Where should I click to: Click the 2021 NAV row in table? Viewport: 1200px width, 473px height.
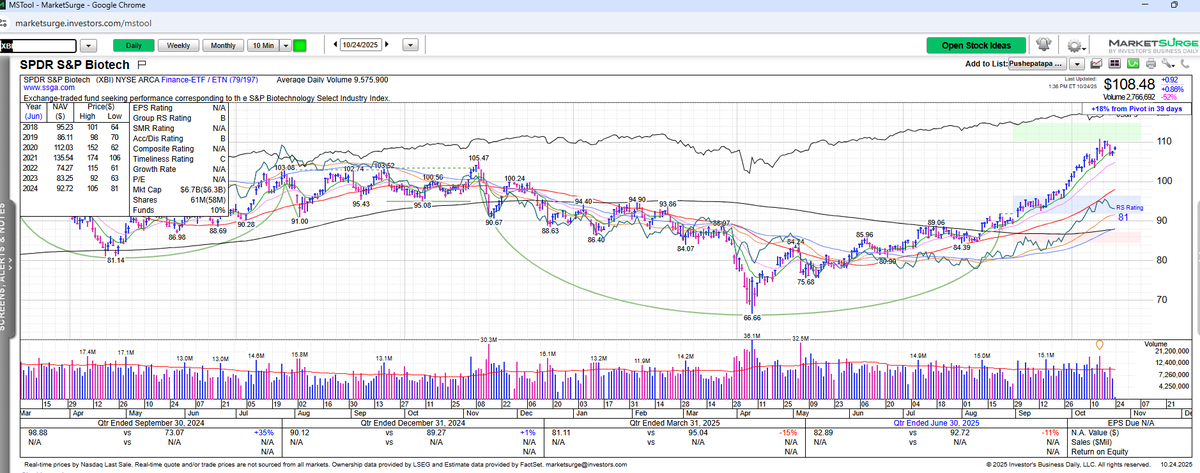[72, 157]
